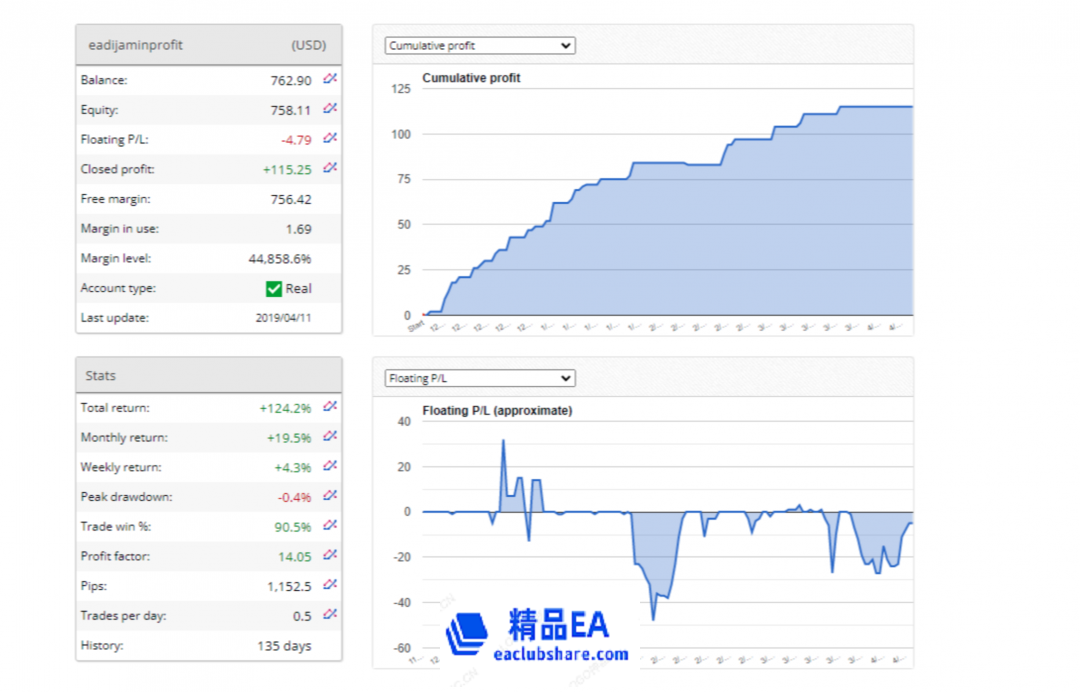Click the Equity sparkline chart icon
The height and width of the screenshot is (692, 1080).
point(330,109)
